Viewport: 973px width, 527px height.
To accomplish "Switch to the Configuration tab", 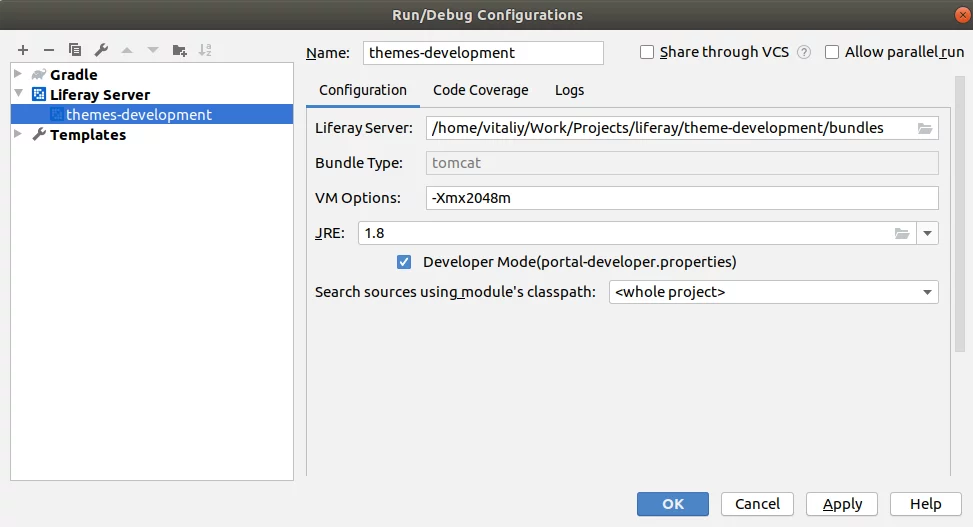I will (x=363, y=90).
